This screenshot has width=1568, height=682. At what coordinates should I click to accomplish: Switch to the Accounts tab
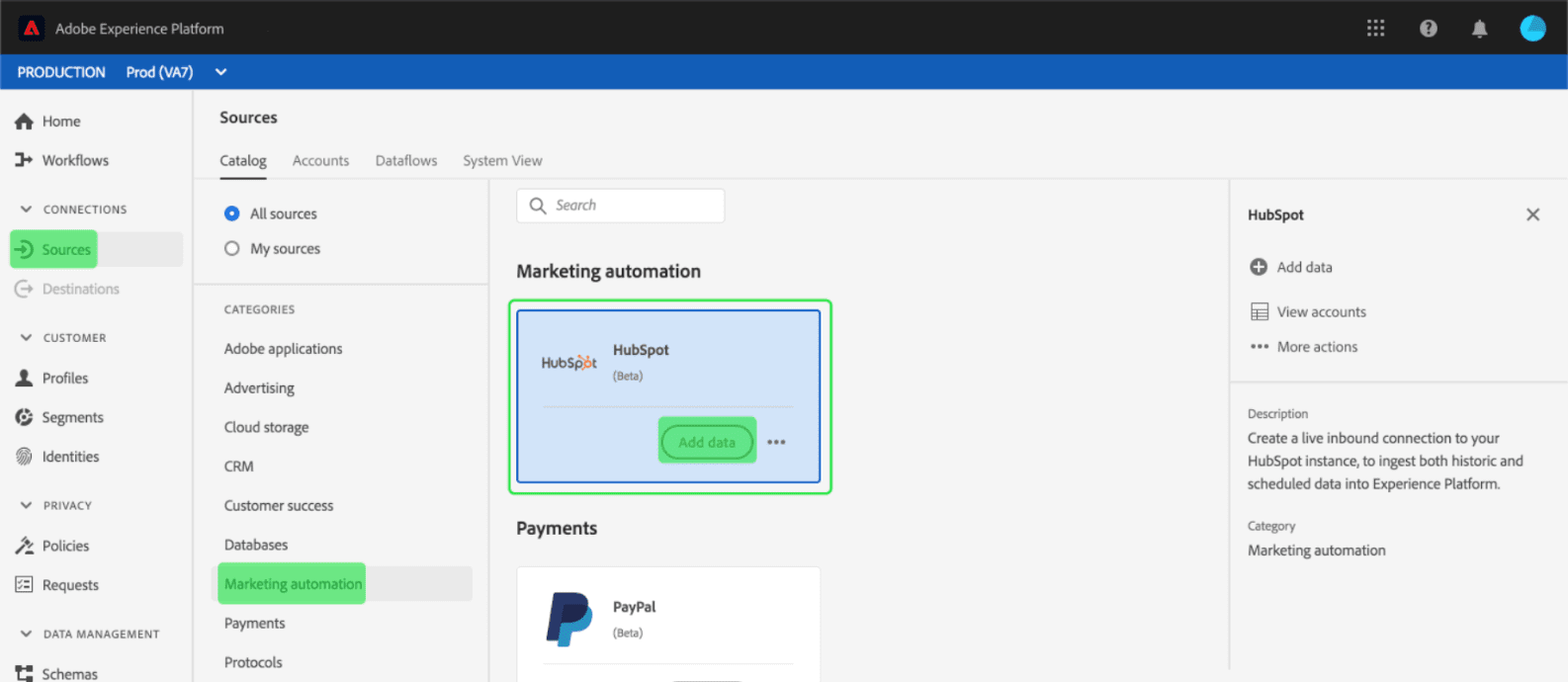click(320, 160)
